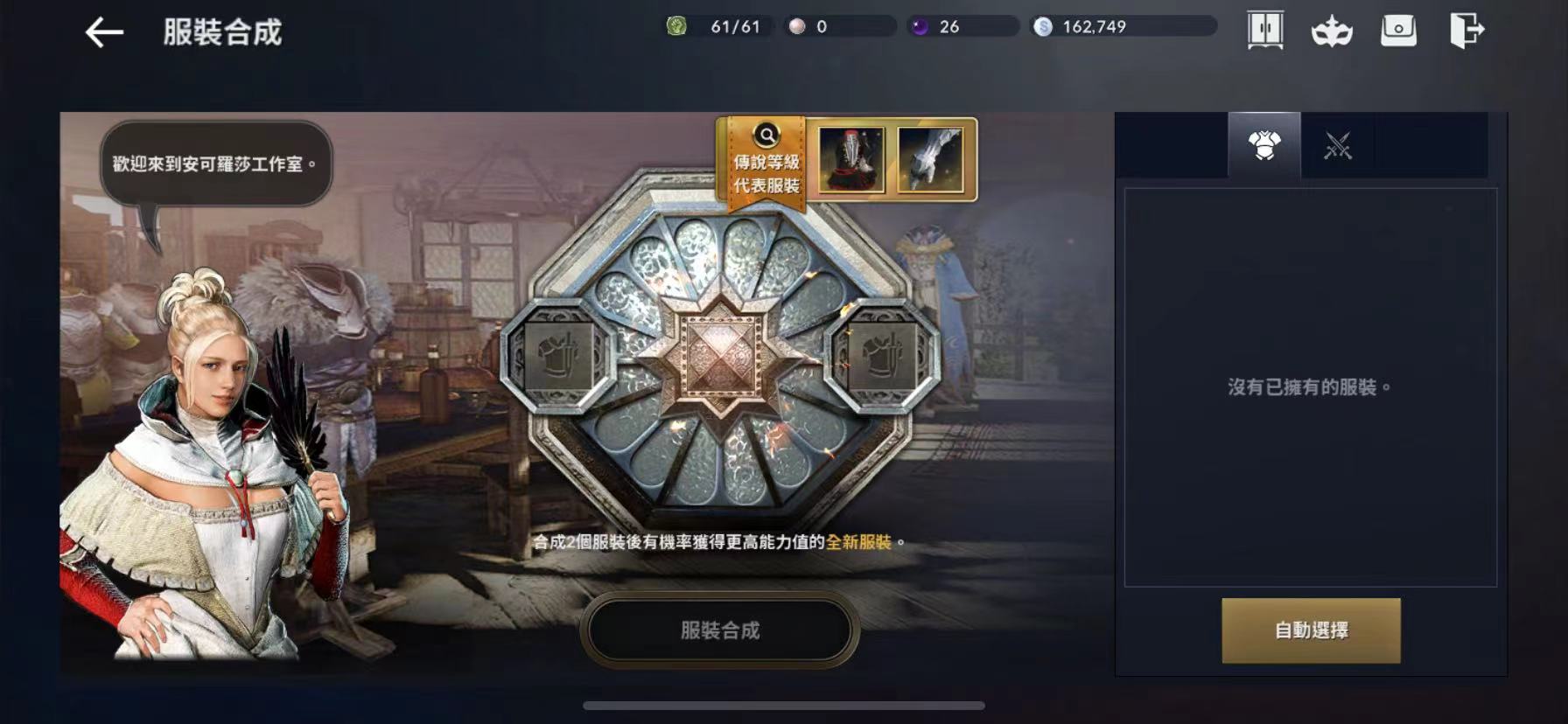View the silver weapon legendary costume thumbnail
Viewport: 1568px width, 724px height.
[929, 159]
